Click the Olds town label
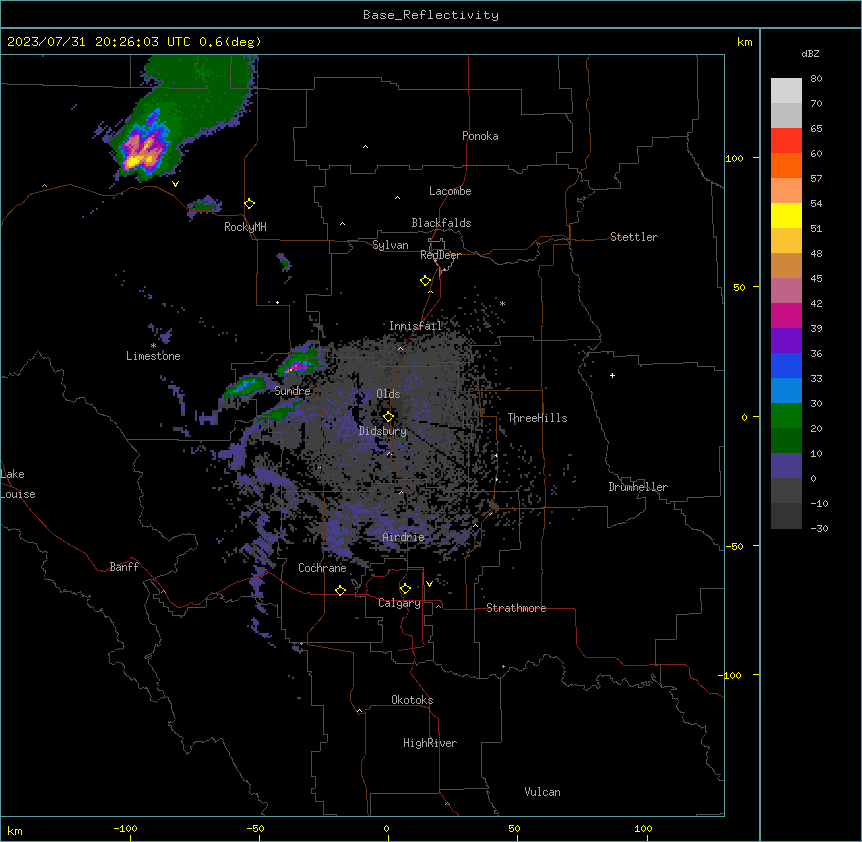The image size is (862, 842). [x=388, y=394]
